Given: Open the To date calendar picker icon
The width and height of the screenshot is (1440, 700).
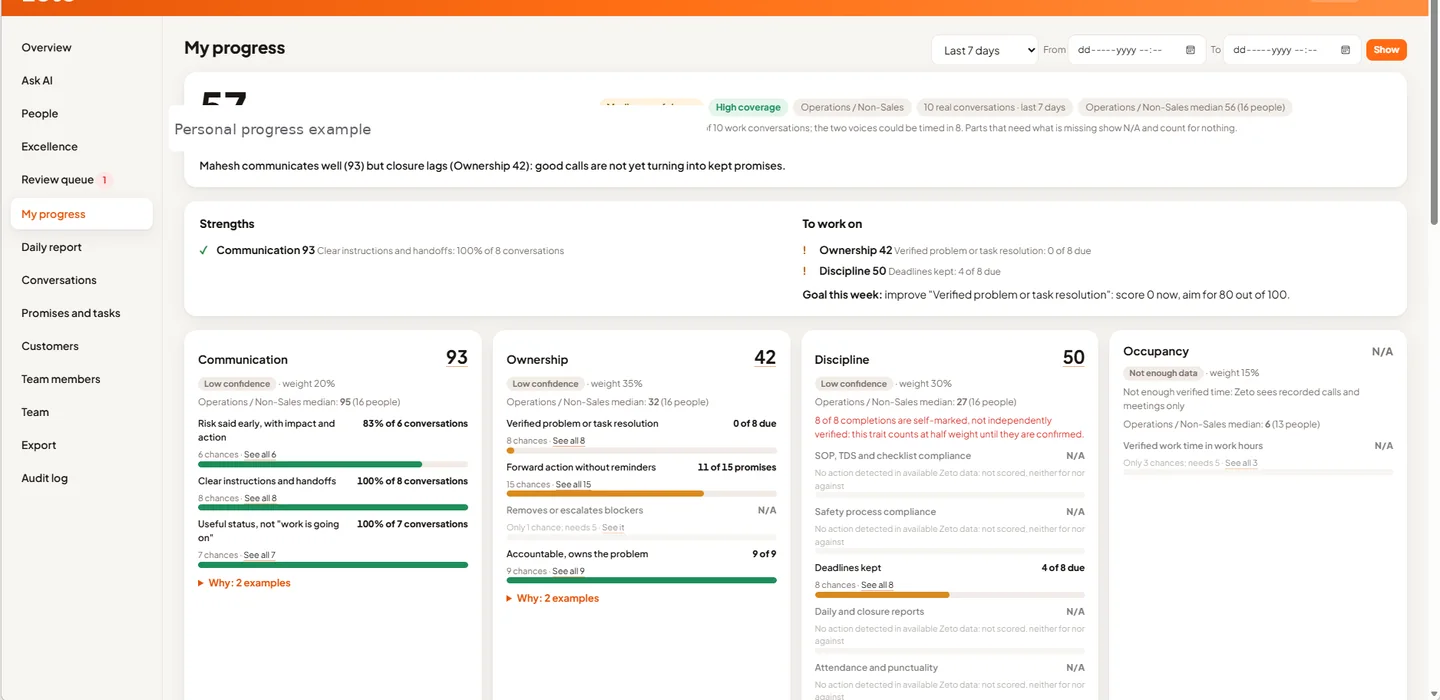Looking at the screenshot, I should pyautogui.click(x=1345, y=50).
